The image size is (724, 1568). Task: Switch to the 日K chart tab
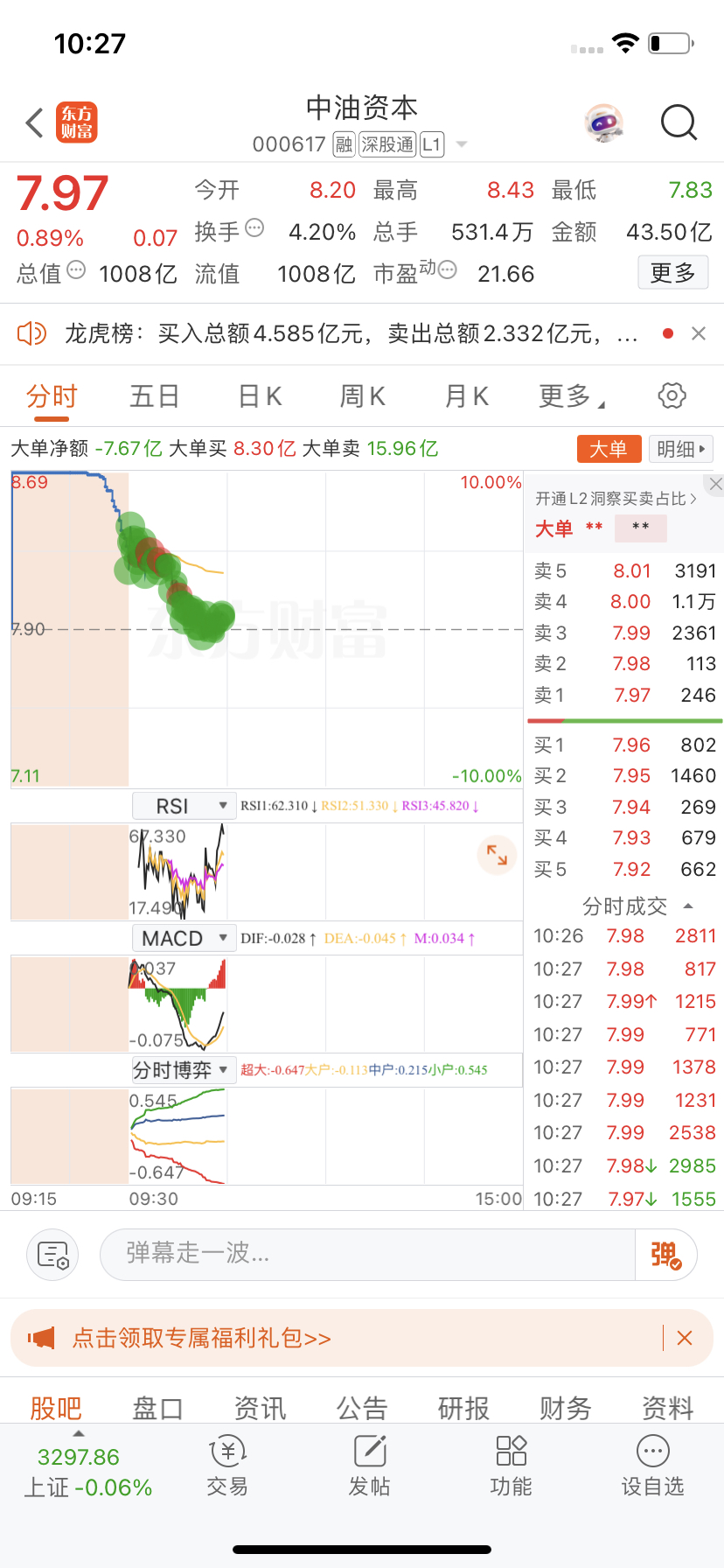(x=260, y=396)
